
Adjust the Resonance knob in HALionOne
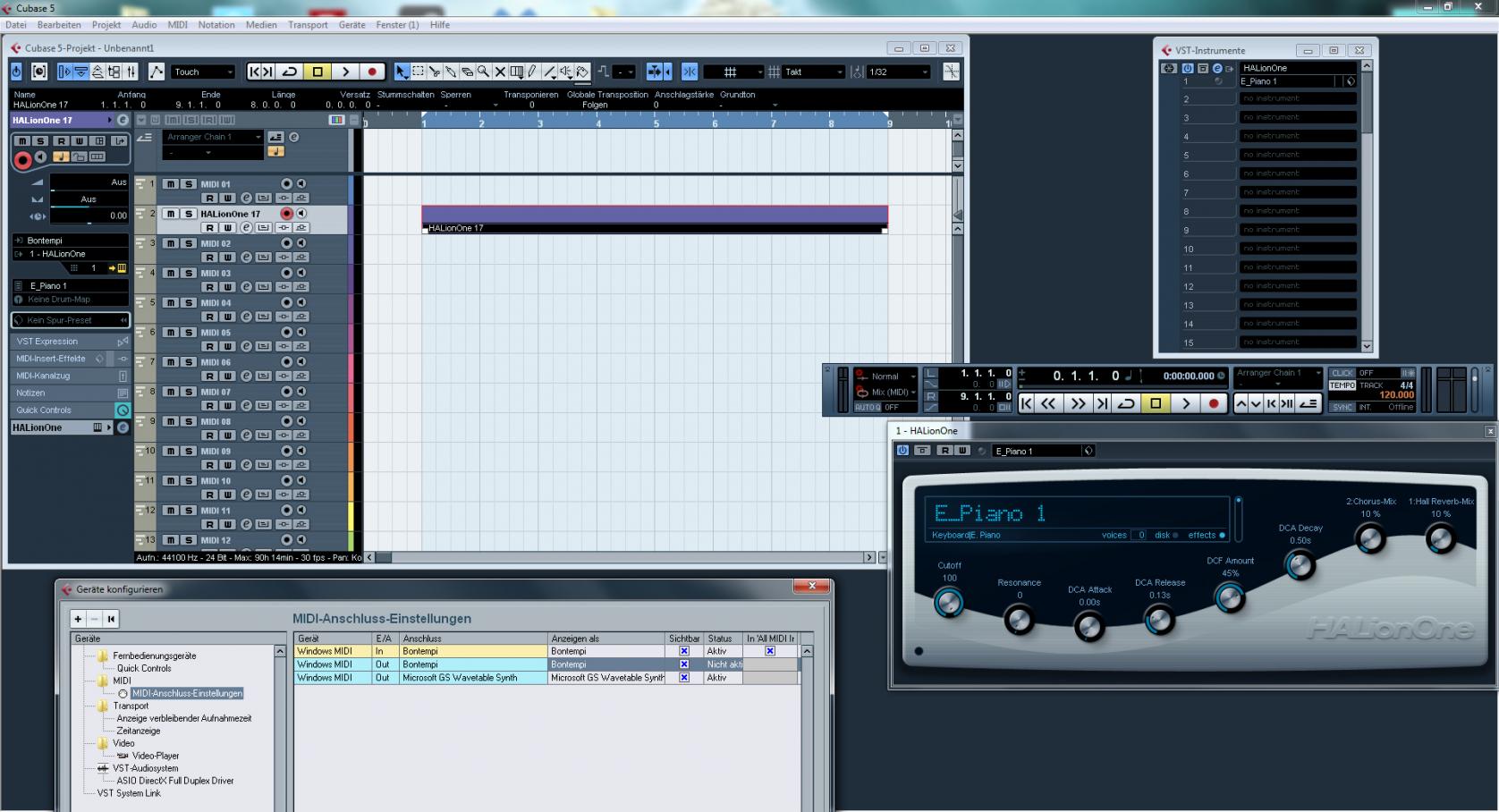point(1019,620)
